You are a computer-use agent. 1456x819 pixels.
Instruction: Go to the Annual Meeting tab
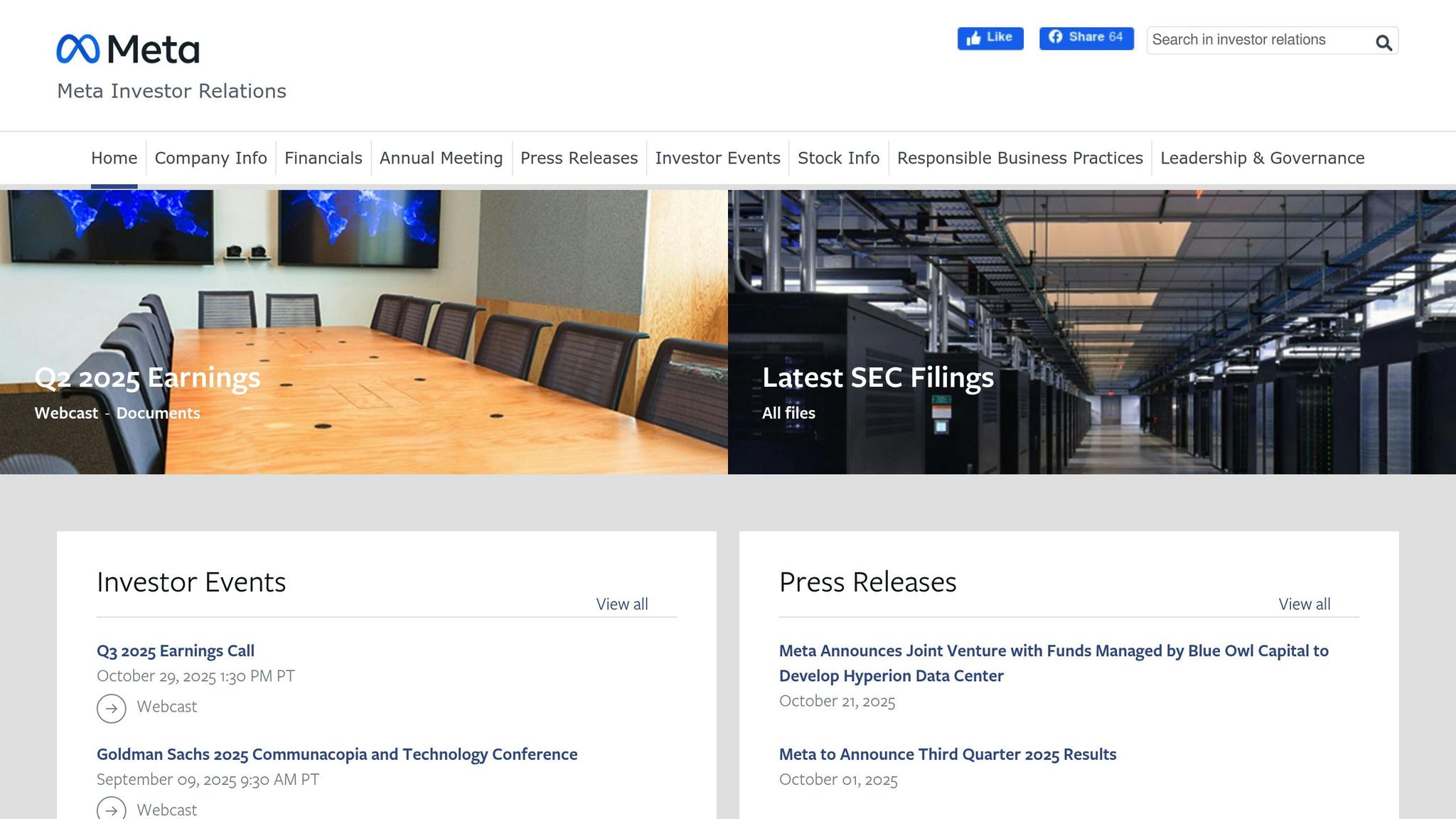[441, 158]
